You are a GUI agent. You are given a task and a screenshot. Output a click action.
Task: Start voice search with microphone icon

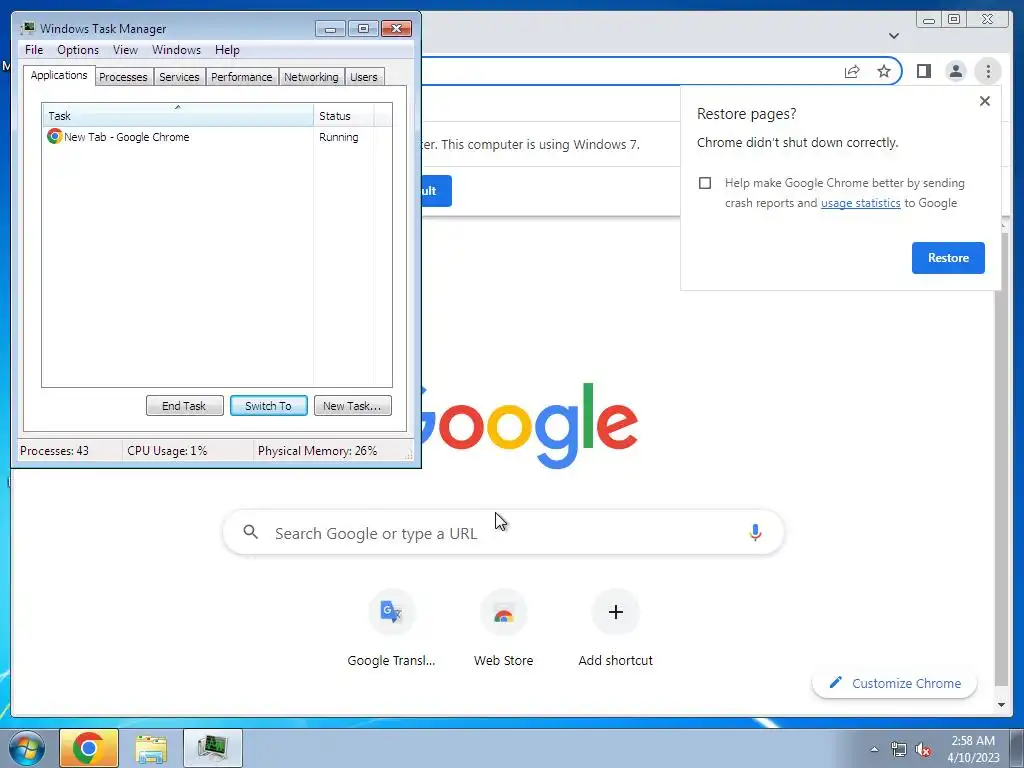pyautogui.click(x=755, y=533)
